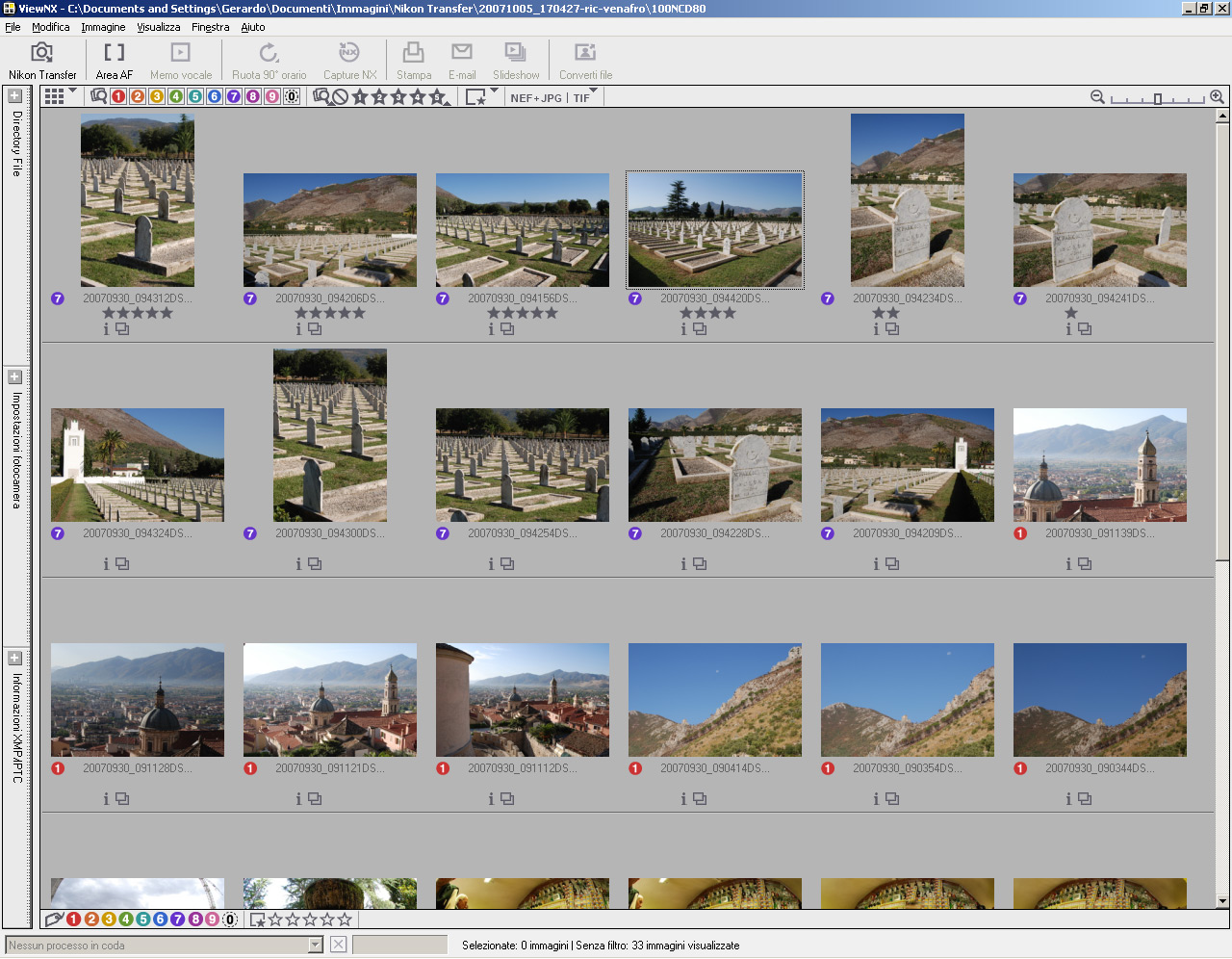Viewport: 1232px width, 959px height.
Task: Click info icon under 20070930_091139DS thumbnail
Action: tap(1068, 564)
